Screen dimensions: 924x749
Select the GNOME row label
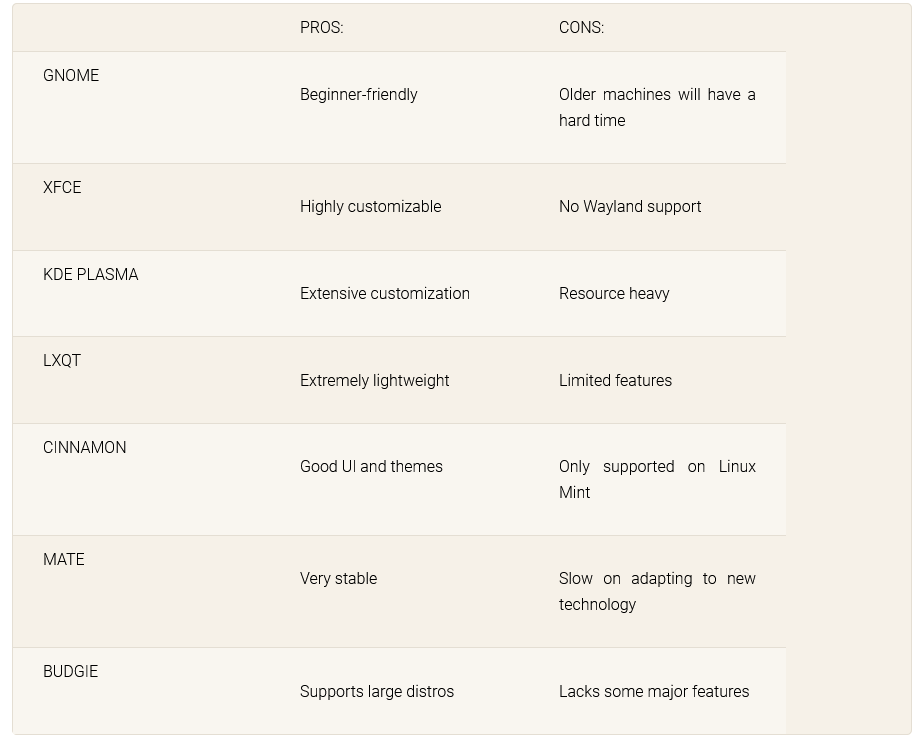click(x=71, y=76)
